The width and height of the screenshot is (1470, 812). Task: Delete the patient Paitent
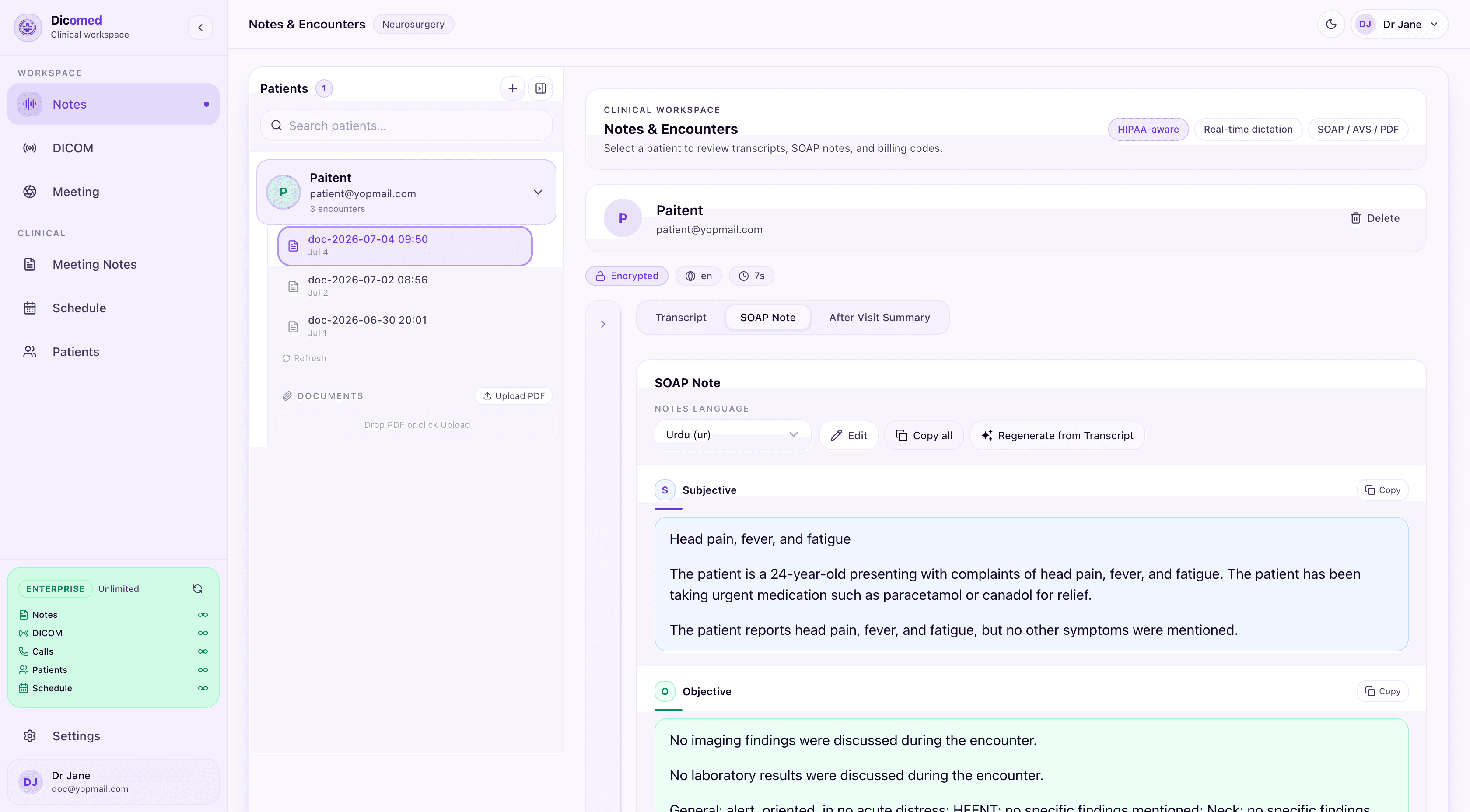pyautogui.click(x=1375, y=218)
